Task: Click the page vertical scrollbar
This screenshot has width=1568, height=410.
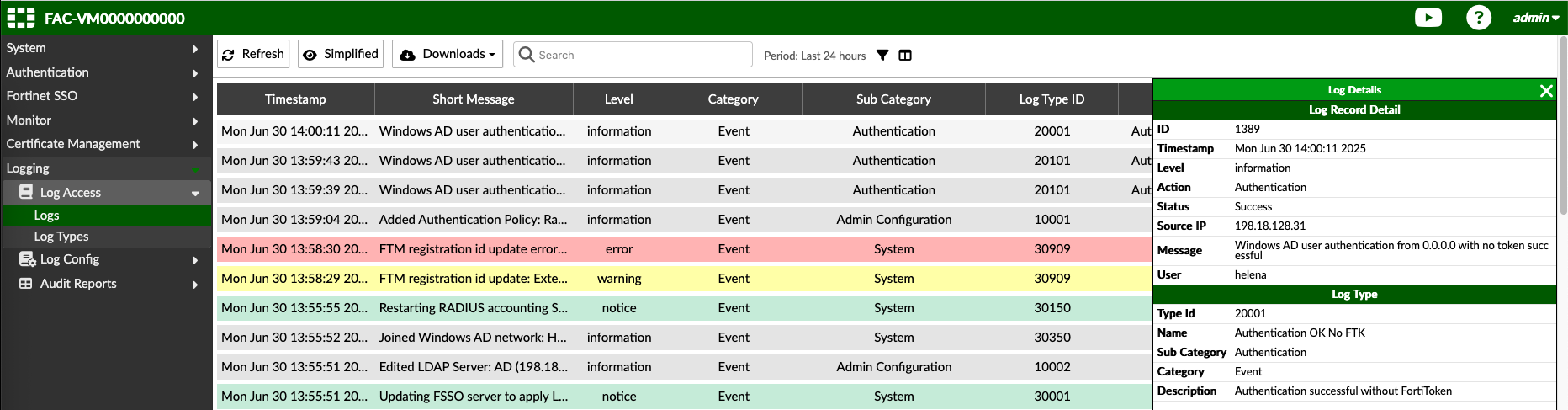Action: pos(1562,126)
